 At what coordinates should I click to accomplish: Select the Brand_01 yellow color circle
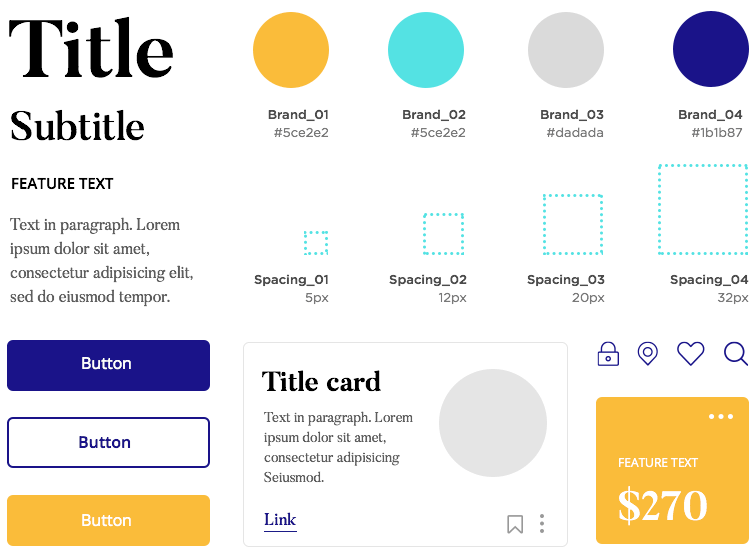pyautogui.click(x=291, y=50)
